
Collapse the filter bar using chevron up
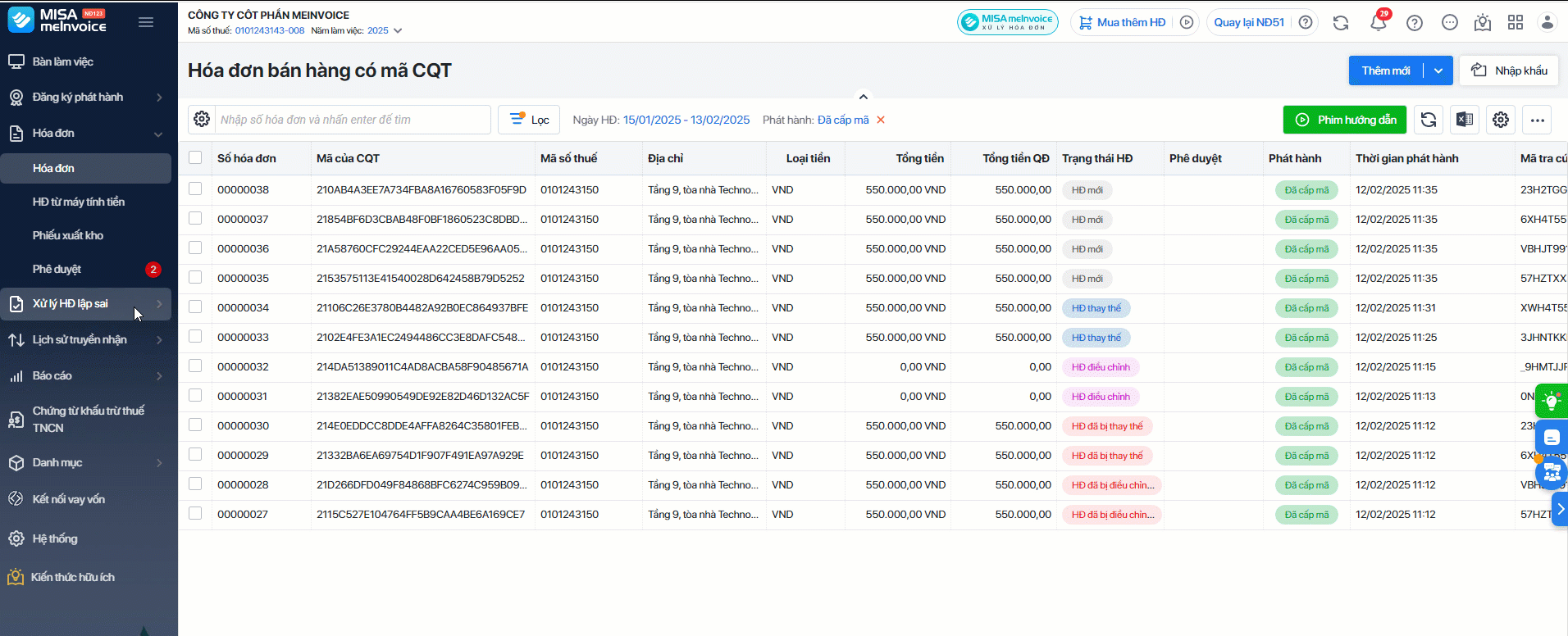click(x=863, y=96)
